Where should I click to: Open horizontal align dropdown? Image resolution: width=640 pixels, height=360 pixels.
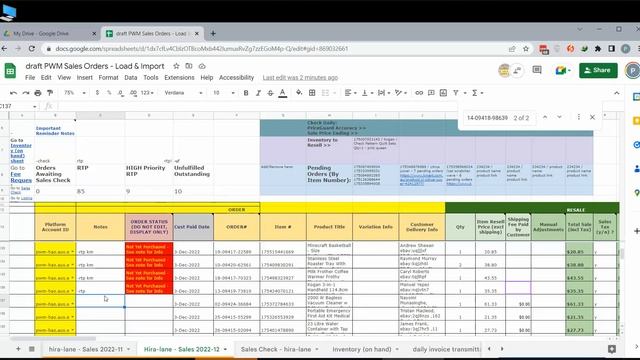350,93
